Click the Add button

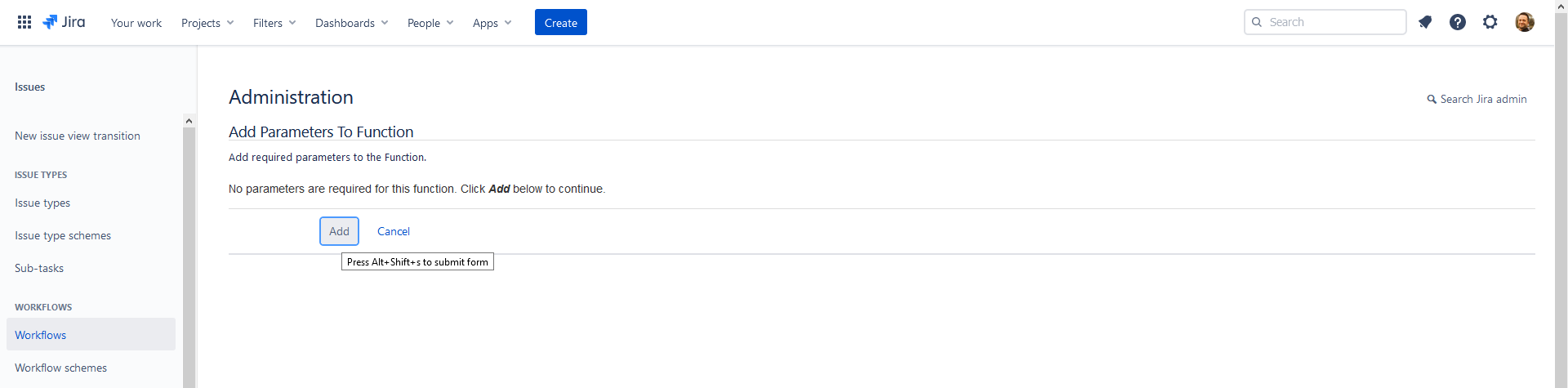pos(339,231)
